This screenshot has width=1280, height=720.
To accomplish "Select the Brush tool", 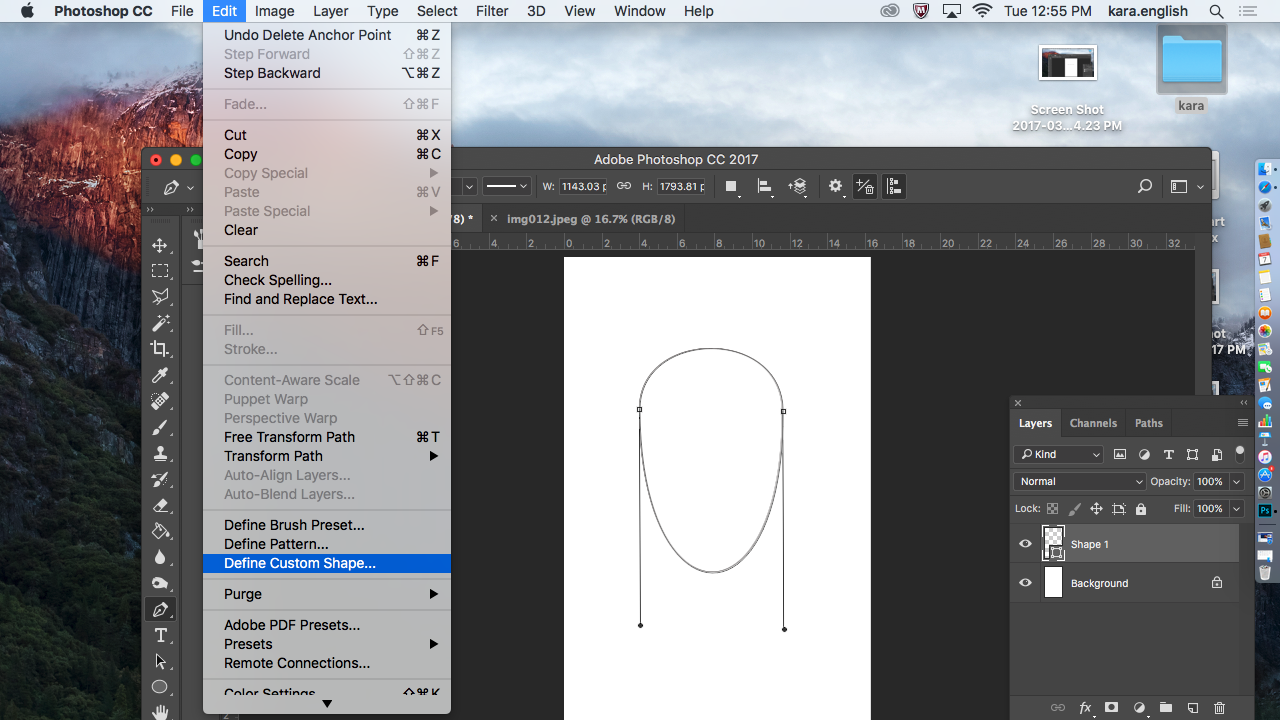I will point(161,425).
